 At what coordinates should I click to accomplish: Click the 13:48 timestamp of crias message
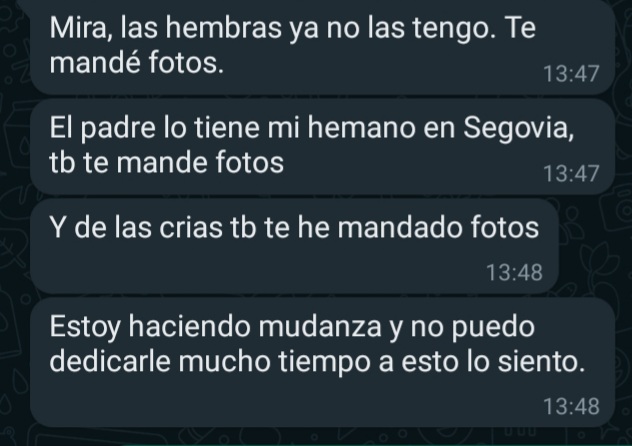[x=514, y=272]
